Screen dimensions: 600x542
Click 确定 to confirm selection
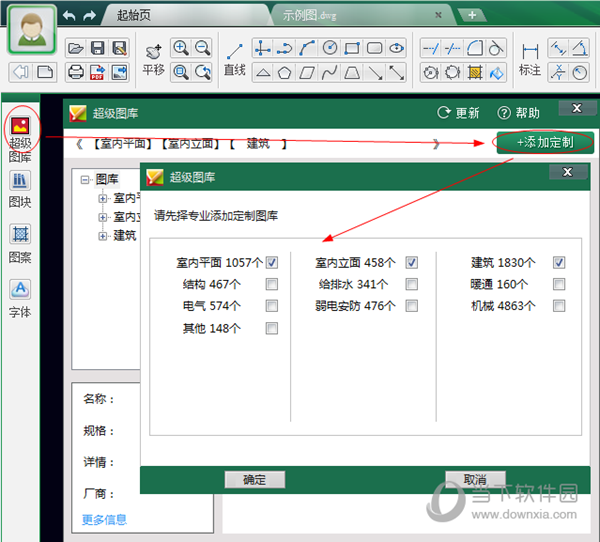click(x=254, y=480)
